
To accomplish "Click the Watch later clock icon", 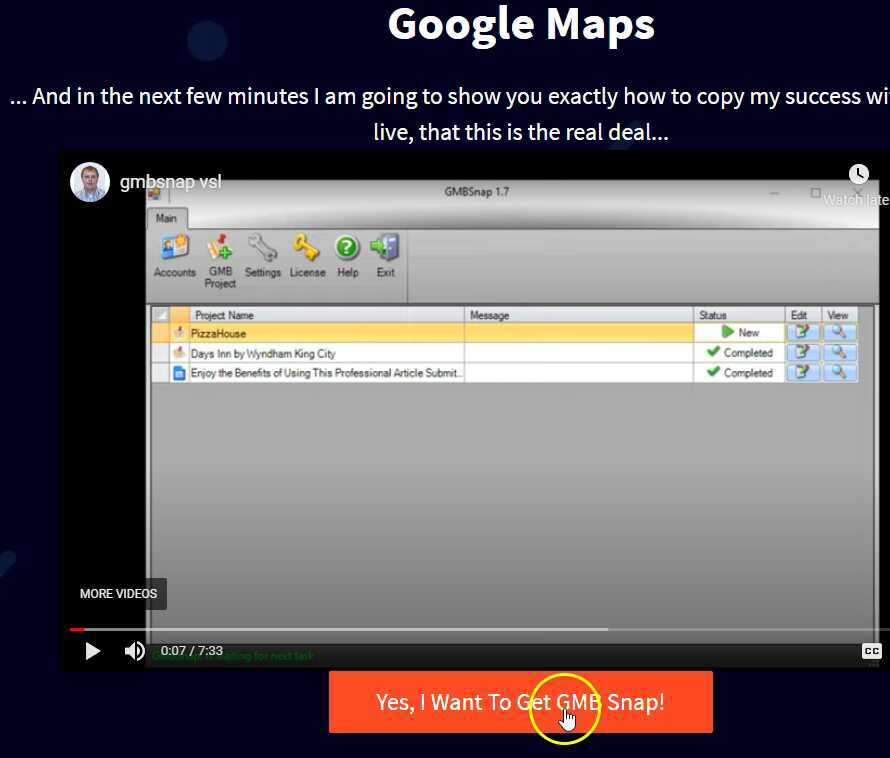I will click(858, 174).
